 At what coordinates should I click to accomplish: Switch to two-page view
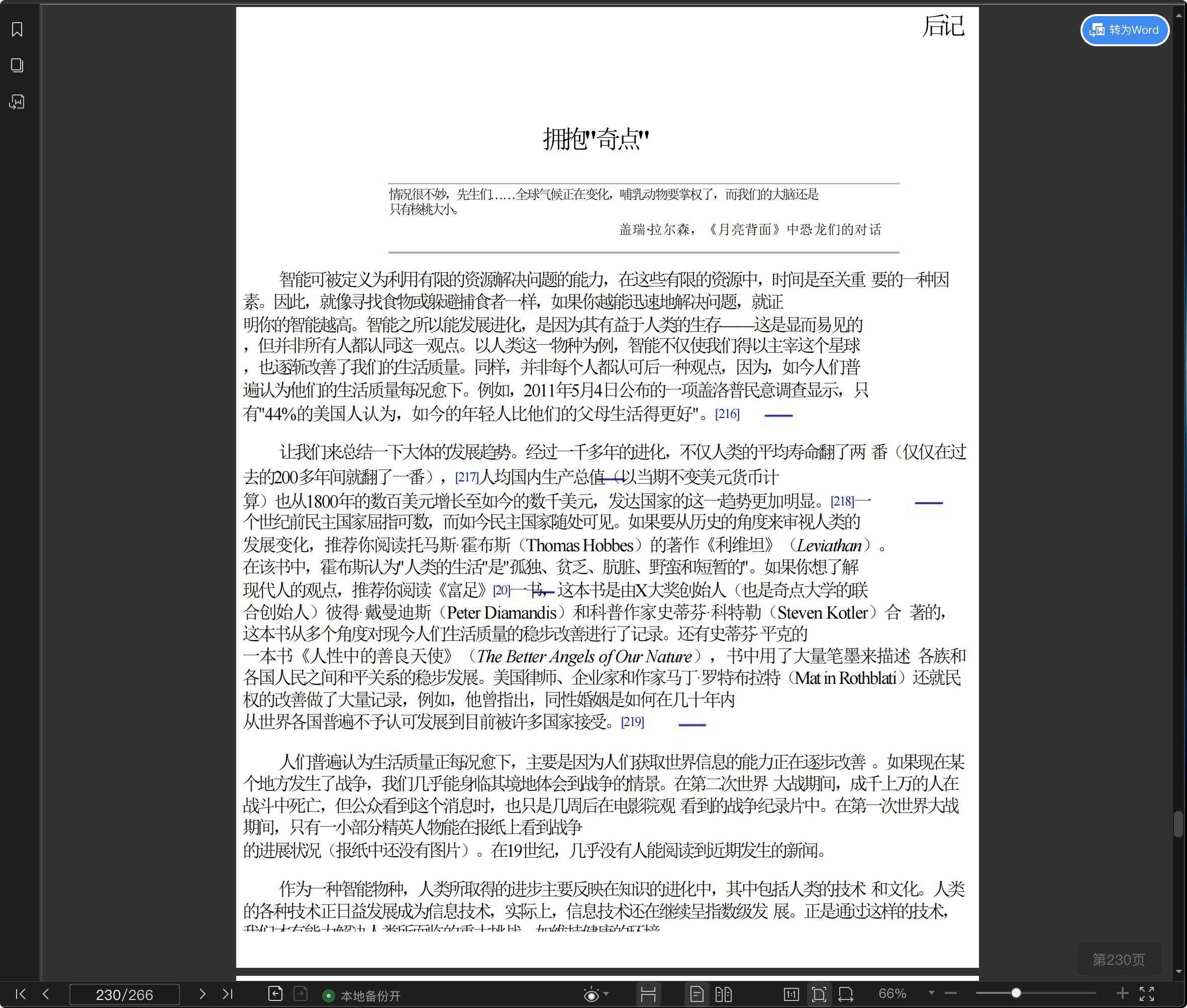724,994
